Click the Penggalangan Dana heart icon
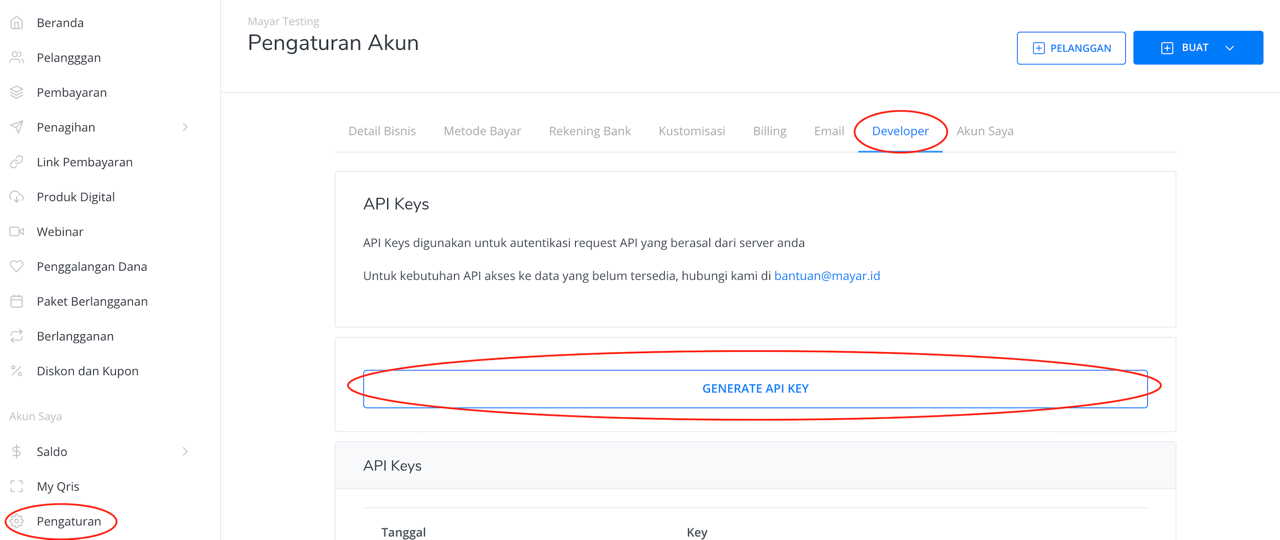 (x=17, y=266)
